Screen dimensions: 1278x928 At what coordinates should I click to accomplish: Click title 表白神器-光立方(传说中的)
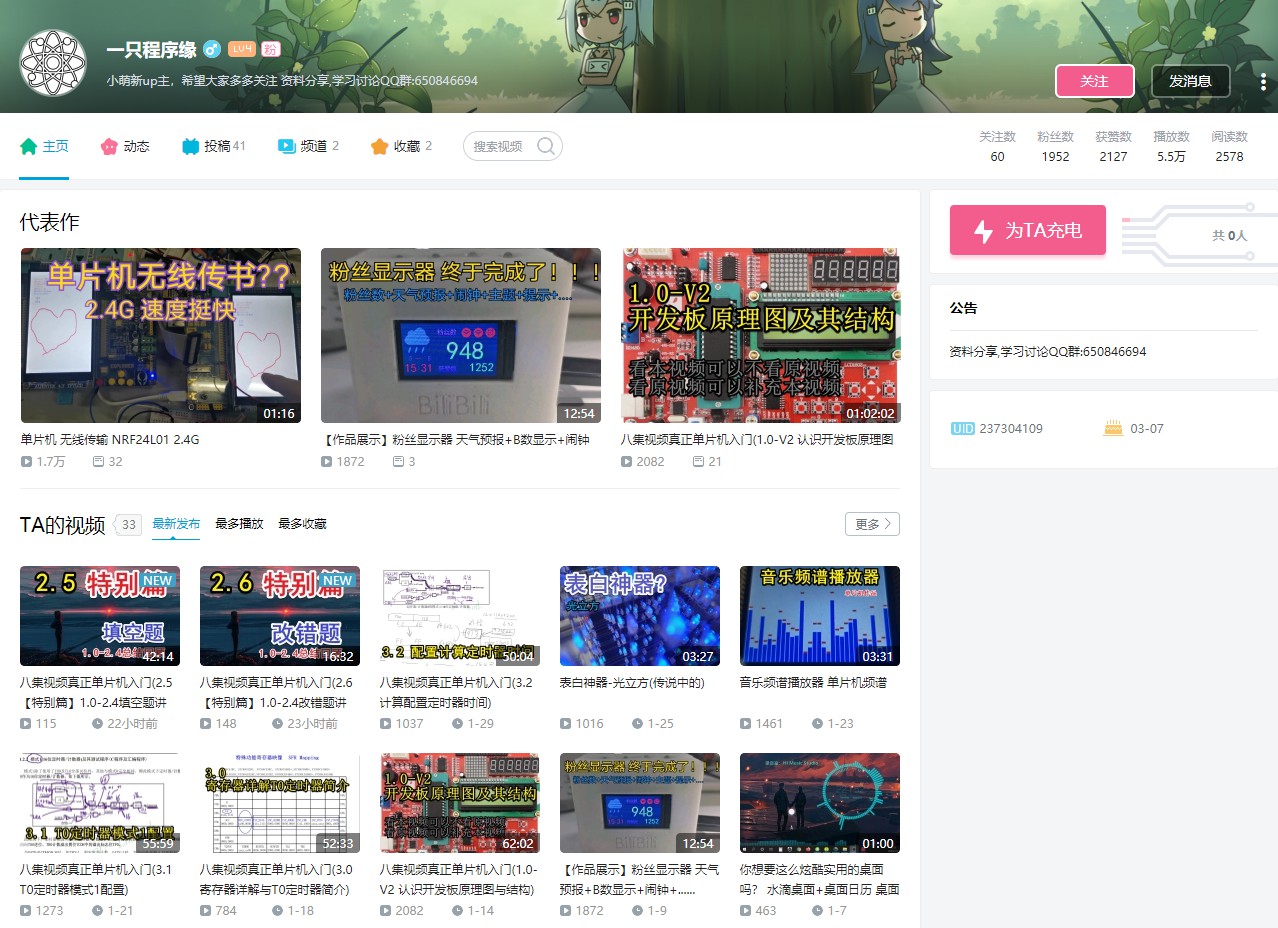click(x=632, y=682)
